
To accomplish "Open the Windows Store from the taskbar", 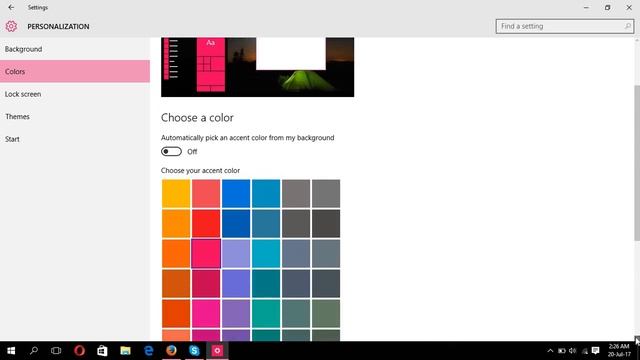I will click(102, 351).
